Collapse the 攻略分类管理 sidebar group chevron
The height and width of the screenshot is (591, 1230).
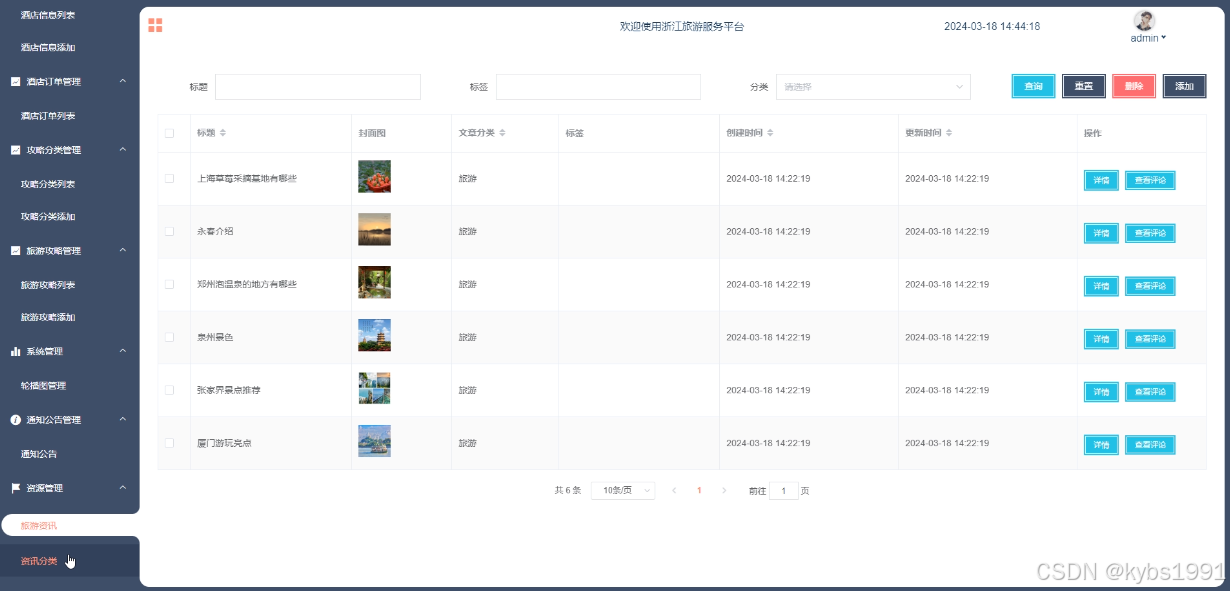tap(123, 150)
